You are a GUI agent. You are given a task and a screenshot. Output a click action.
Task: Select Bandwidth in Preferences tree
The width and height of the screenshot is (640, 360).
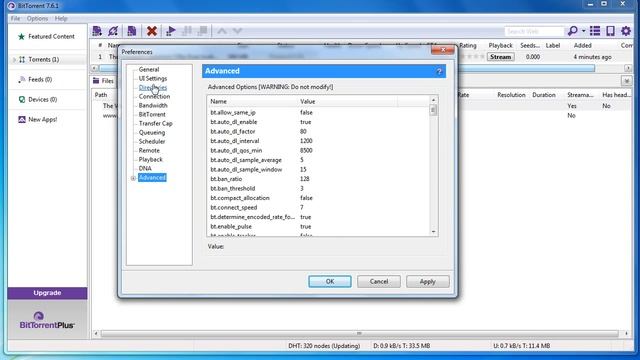pos(153,105)
